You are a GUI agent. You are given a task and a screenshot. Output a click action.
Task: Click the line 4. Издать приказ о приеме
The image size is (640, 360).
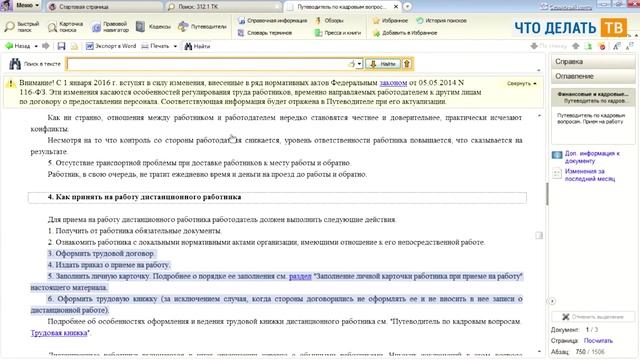109,265
